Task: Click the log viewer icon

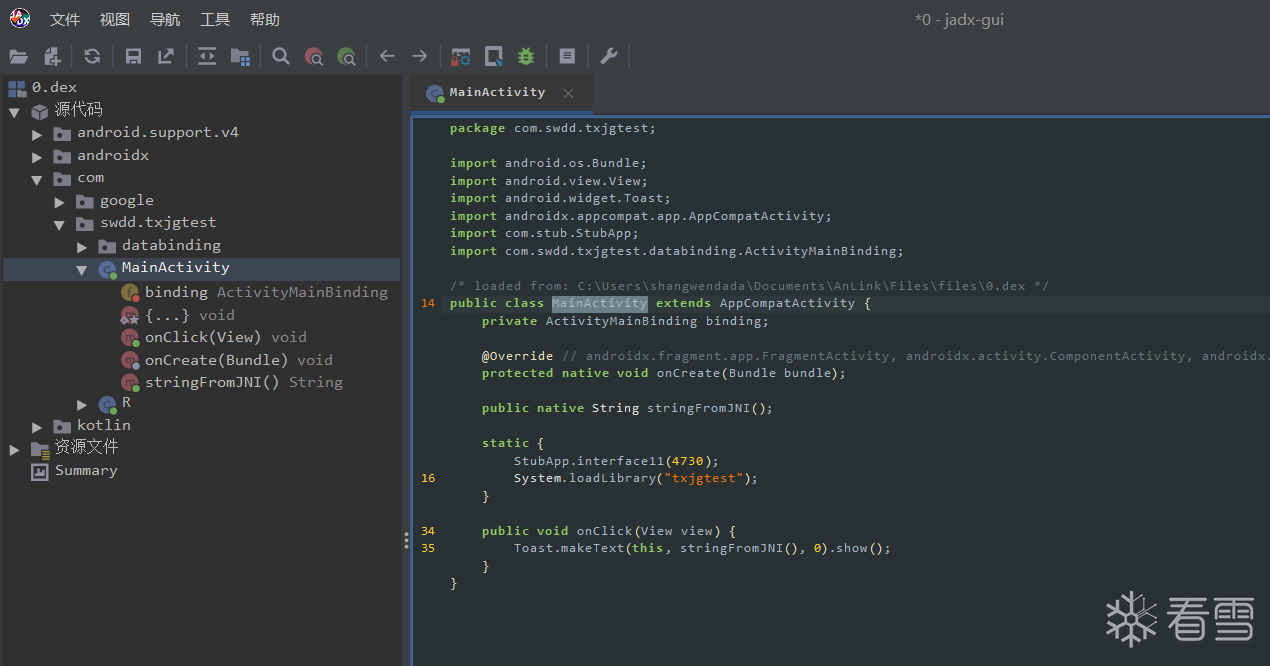Action: click(x=567, y=57)
